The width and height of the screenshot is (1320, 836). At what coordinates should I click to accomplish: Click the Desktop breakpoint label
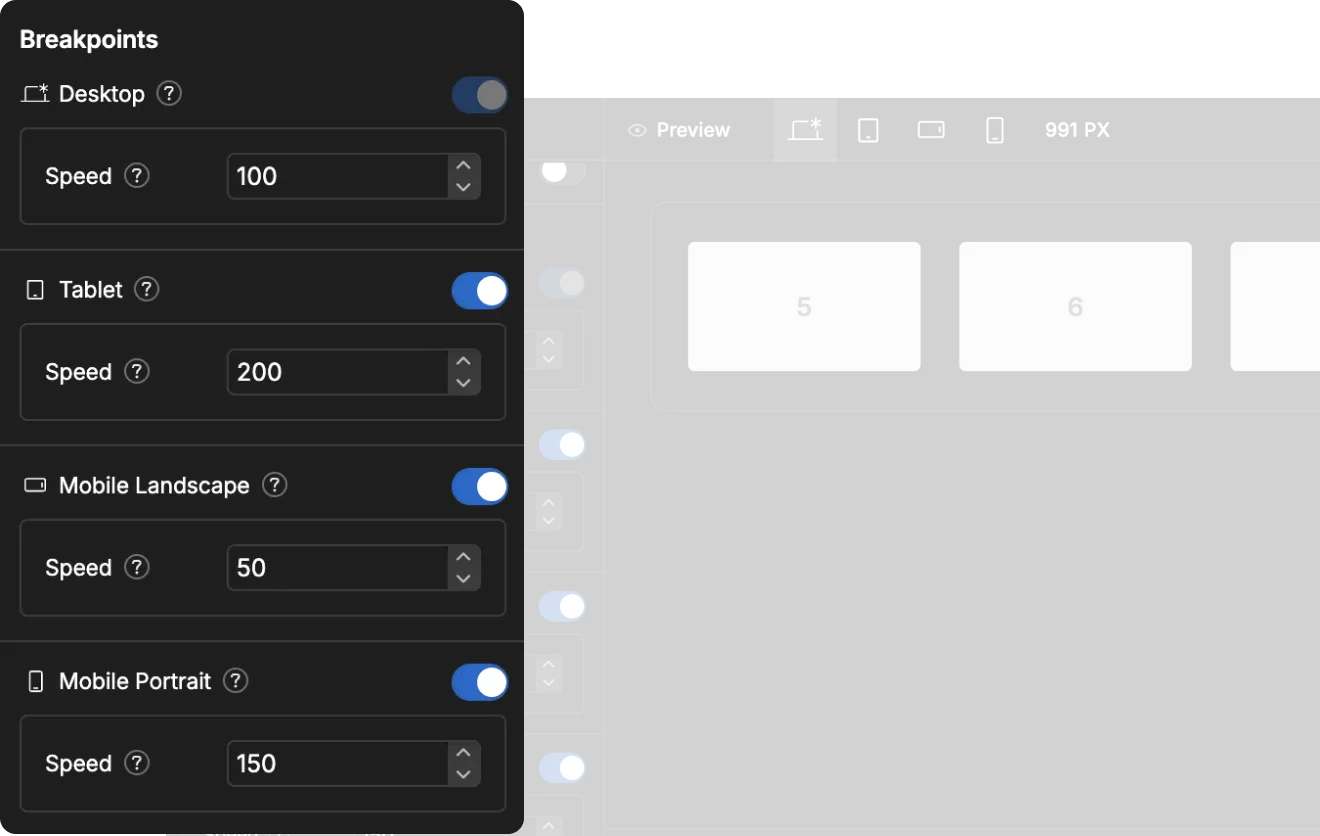102,94
